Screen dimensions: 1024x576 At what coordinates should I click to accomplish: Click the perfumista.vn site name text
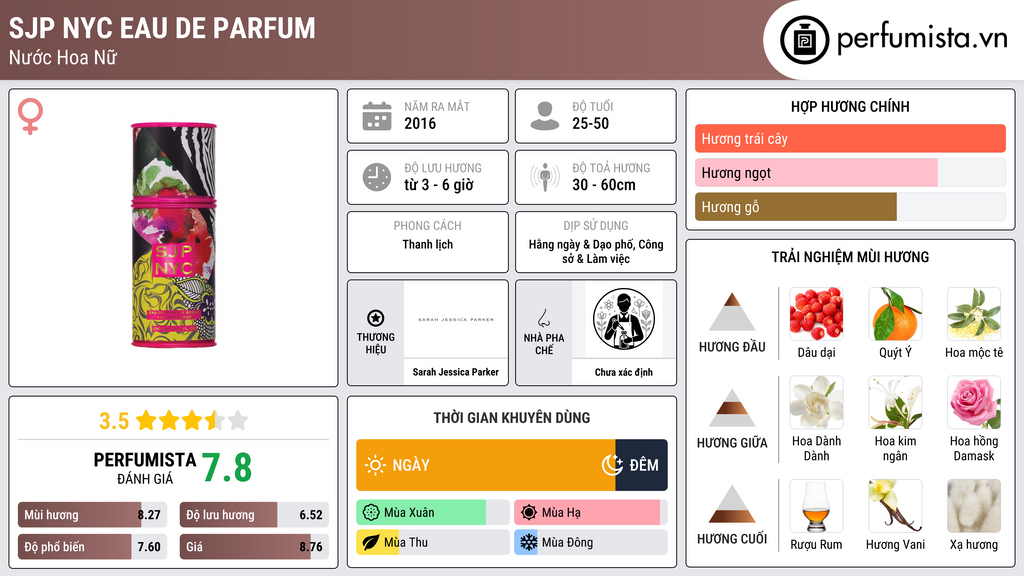pos(922,39)
